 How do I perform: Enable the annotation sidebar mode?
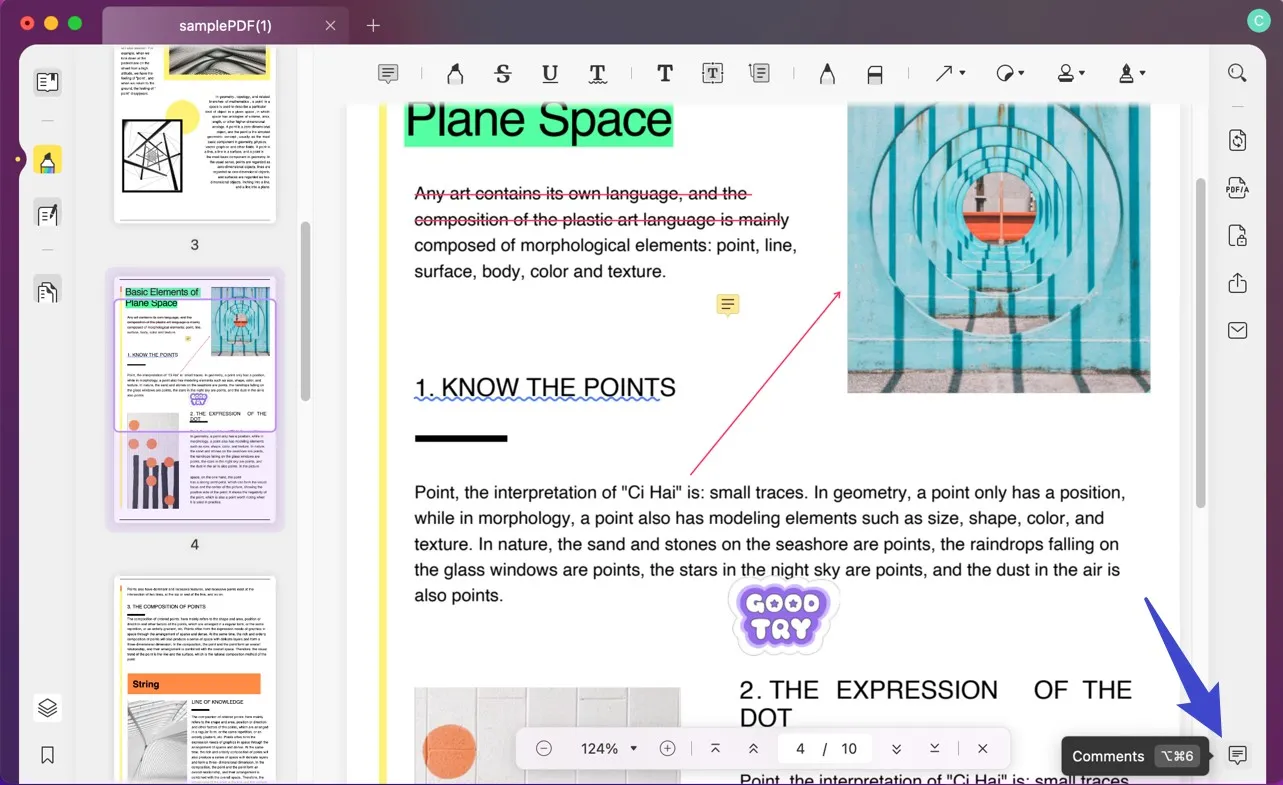(47, 159)
